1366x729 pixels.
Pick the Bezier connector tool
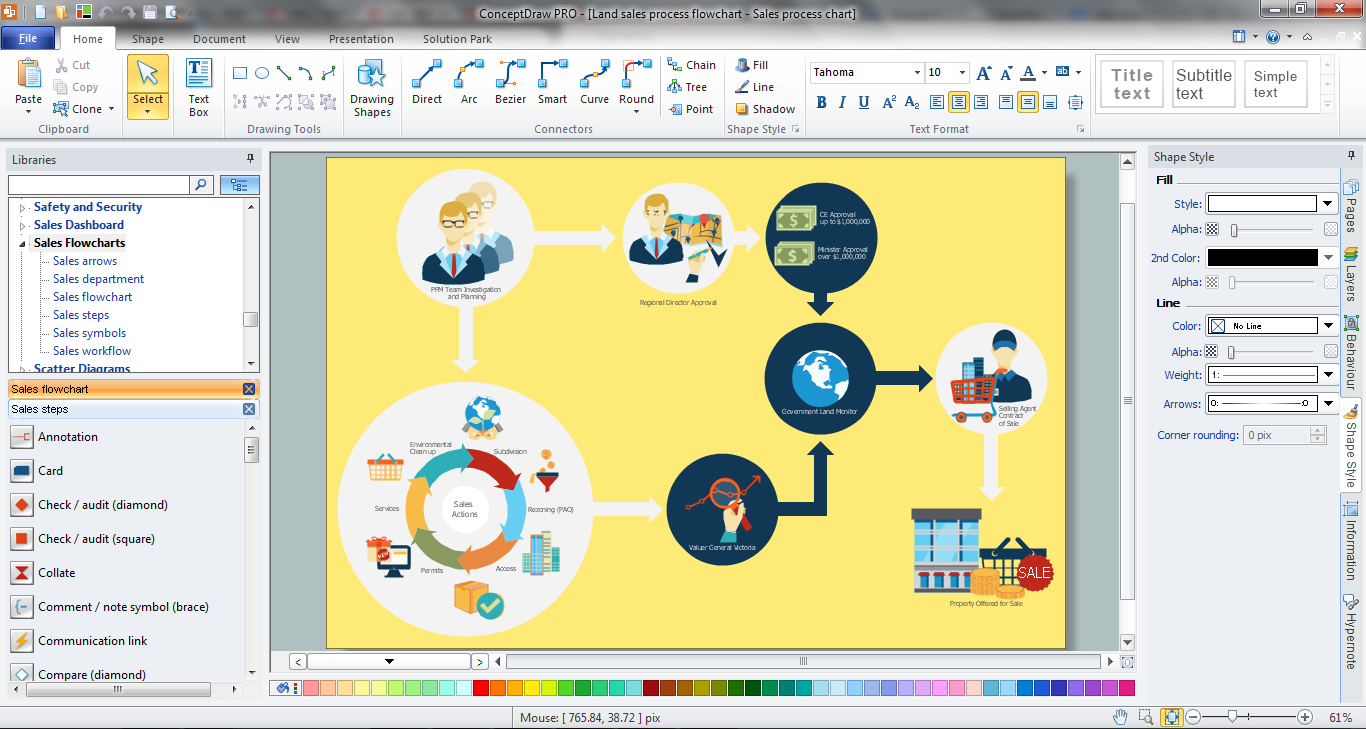(x=511, y=82)
